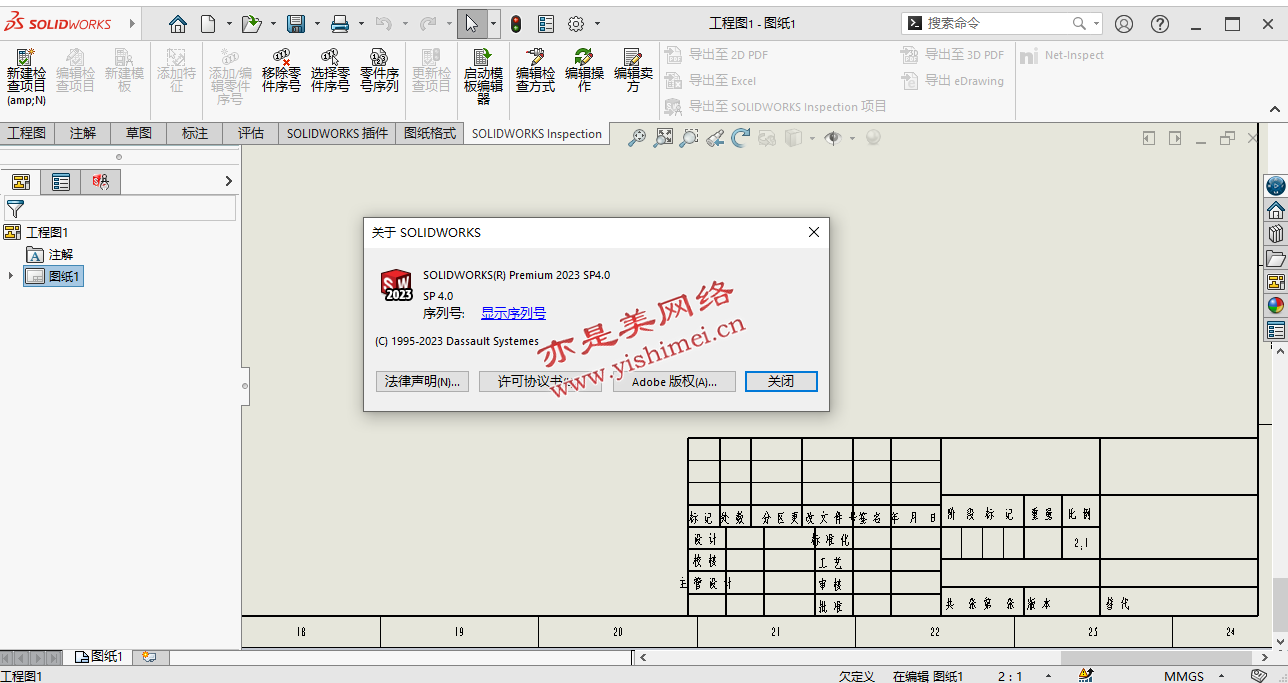Viewport: 1288px width, 683px height.
Task: Click the 显示序列号 link
Action: (x=513, y=313)
